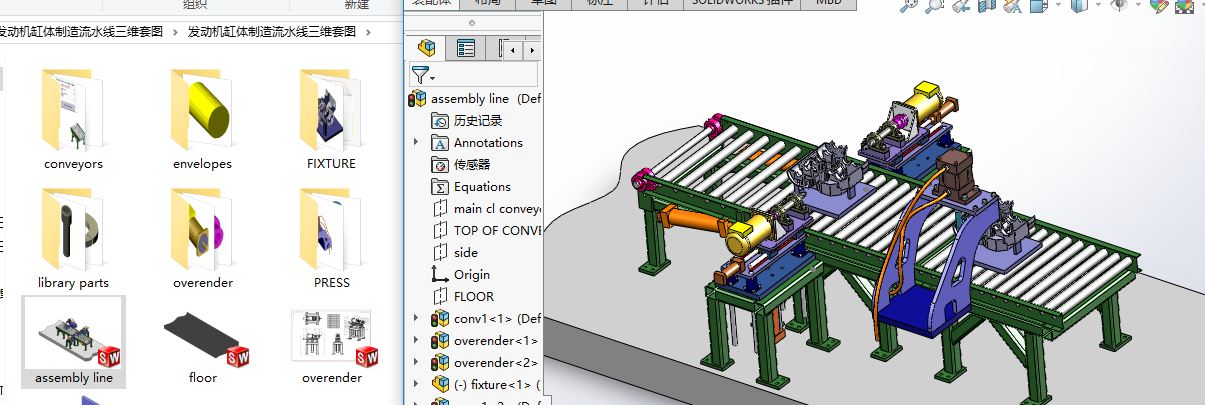Click the Previous View icon
Screen dimensions: 1205x405
pyautogui.click(x=960, y=6)
